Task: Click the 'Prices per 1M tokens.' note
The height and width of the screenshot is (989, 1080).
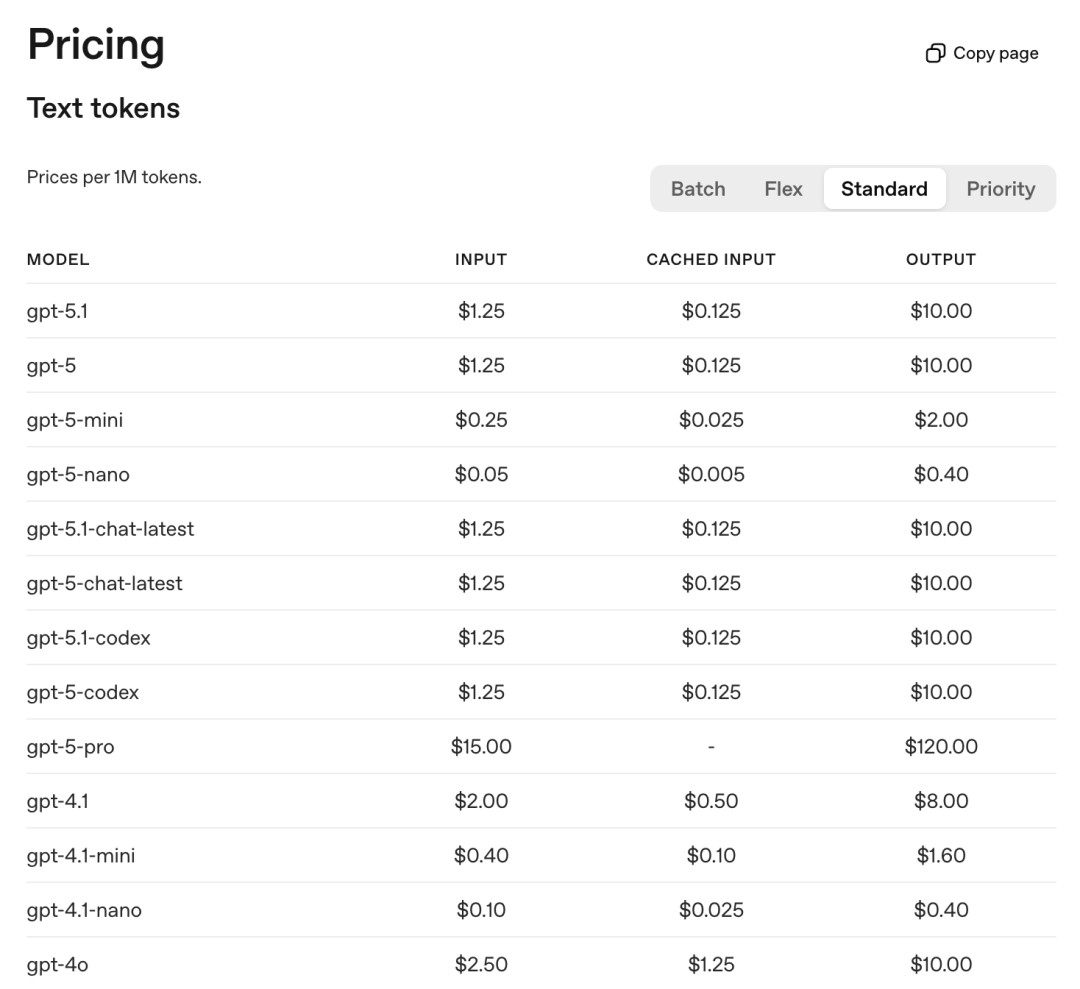Action: (x=114, y=177)
